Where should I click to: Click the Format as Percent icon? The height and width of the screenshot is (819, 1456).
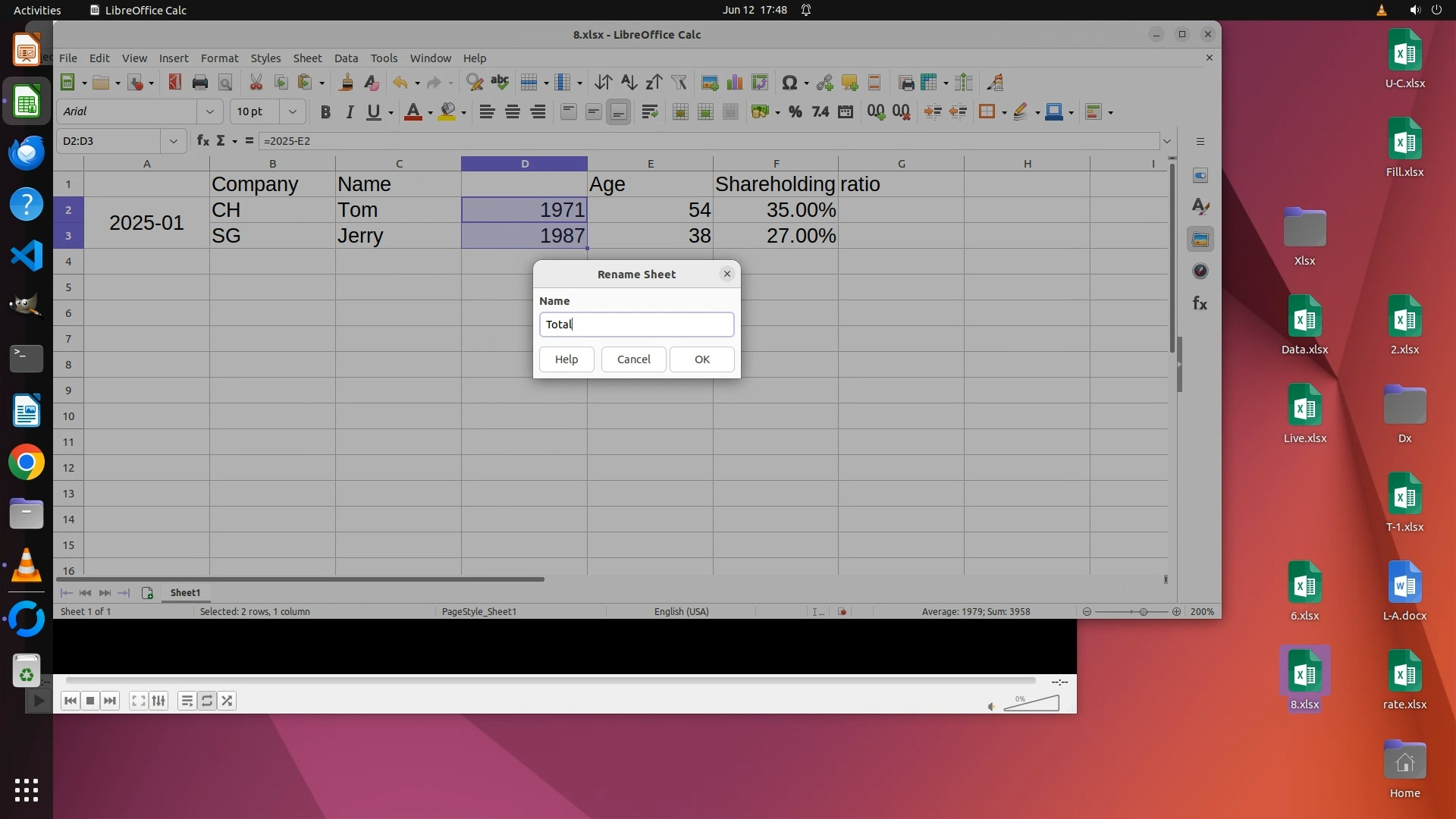point(795,112)
